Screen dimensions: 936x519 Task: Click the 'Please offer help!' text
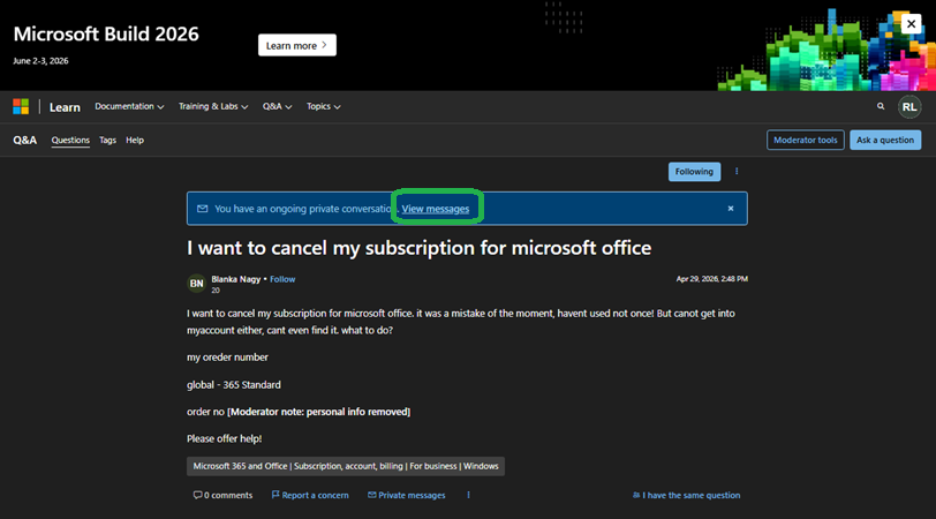click(224, 438)
